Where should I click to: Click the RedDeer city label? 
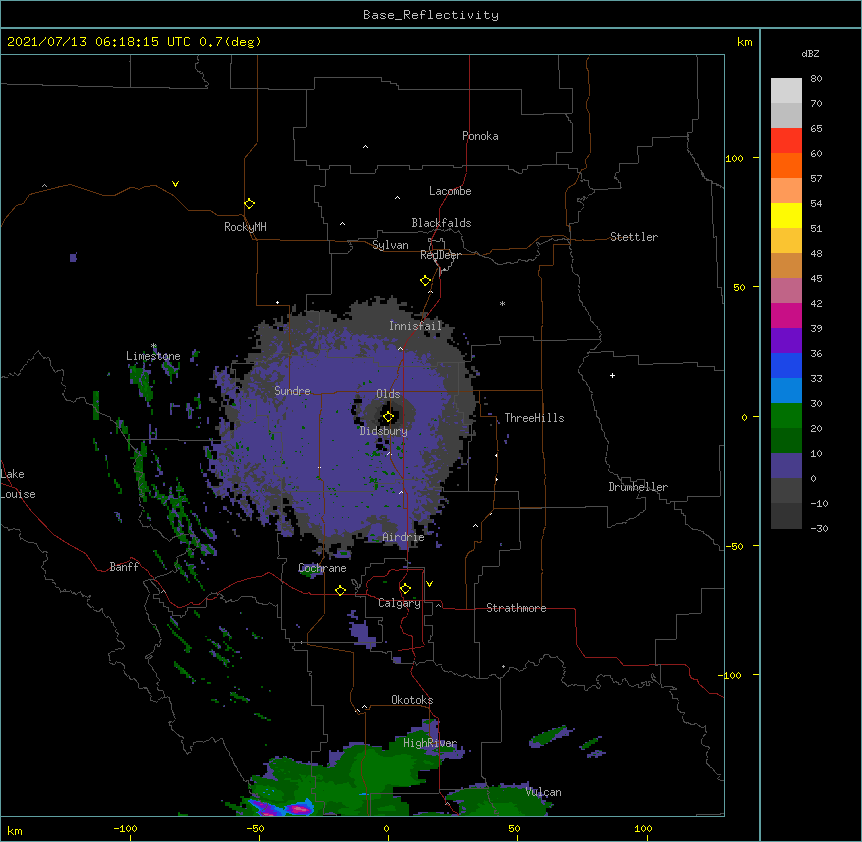click(440, 255)
